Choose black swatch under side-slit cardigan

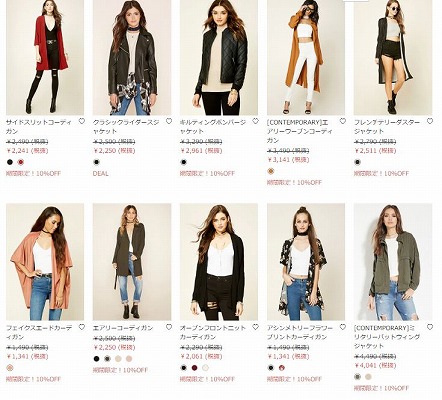click(10, 162)
